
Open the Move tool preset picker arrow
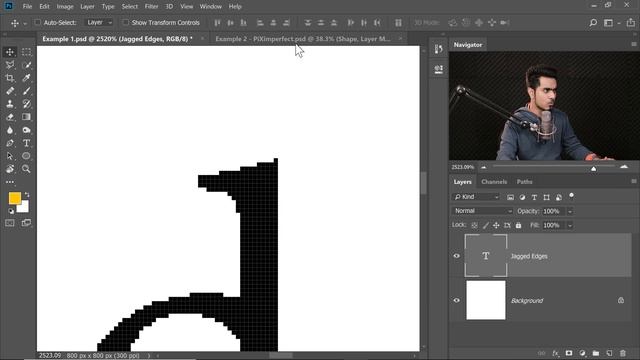[x=25, y=24]
